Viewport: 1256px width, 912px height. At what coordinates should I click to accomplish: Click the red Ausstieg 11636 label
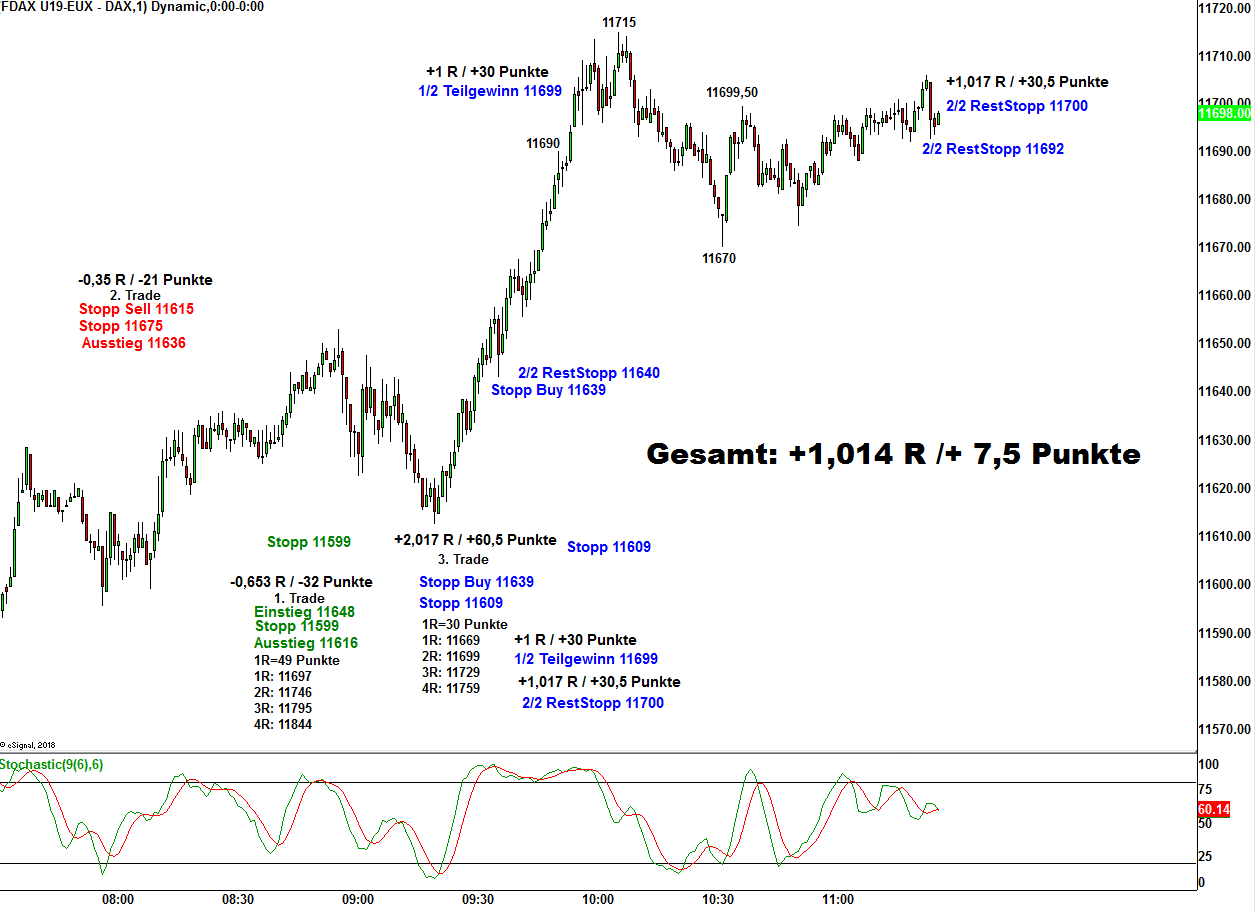[x=133, y=343]
